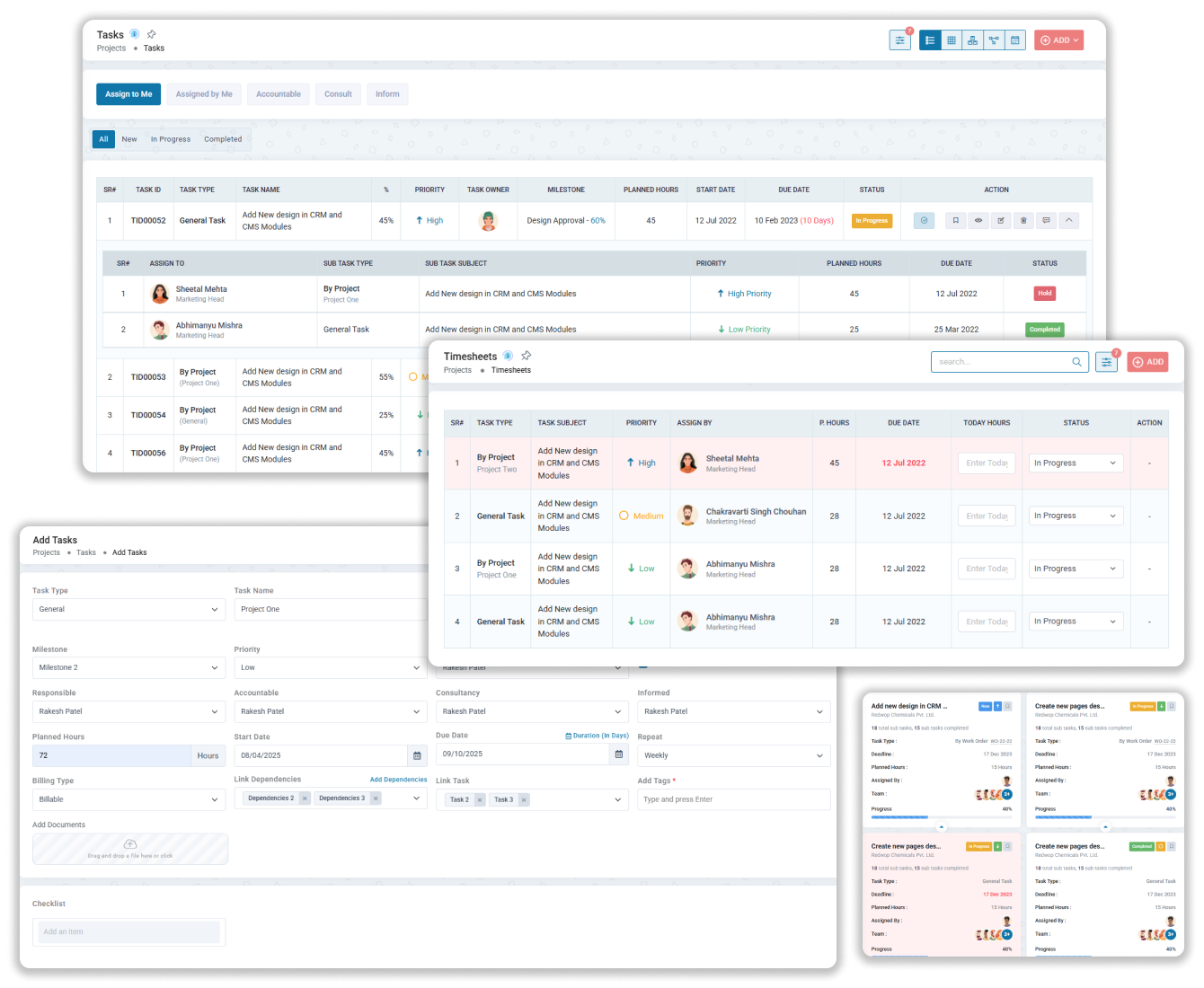Click the edit icon for TID00052
Screen dimensions: 1204x988
pos(1001,221)
